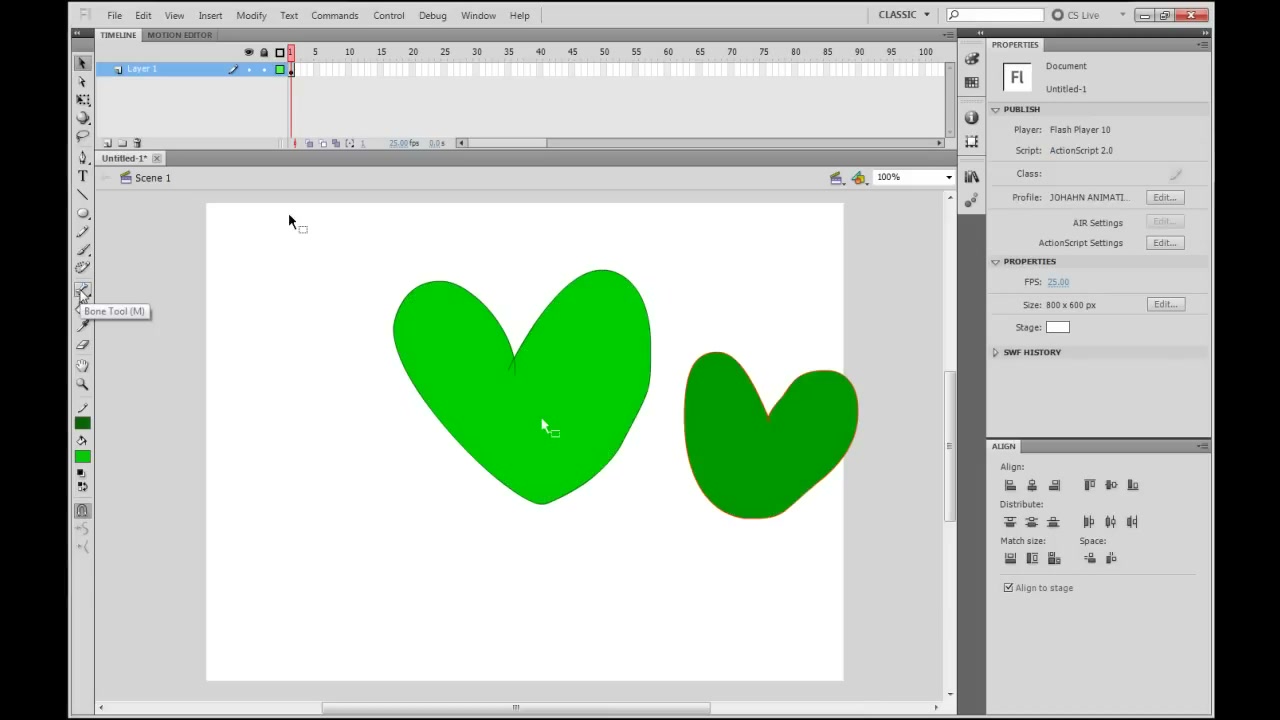The image size is (1280, 720).
Task: Click Edit button next to Profile
Action: (x=1165, y=198)
